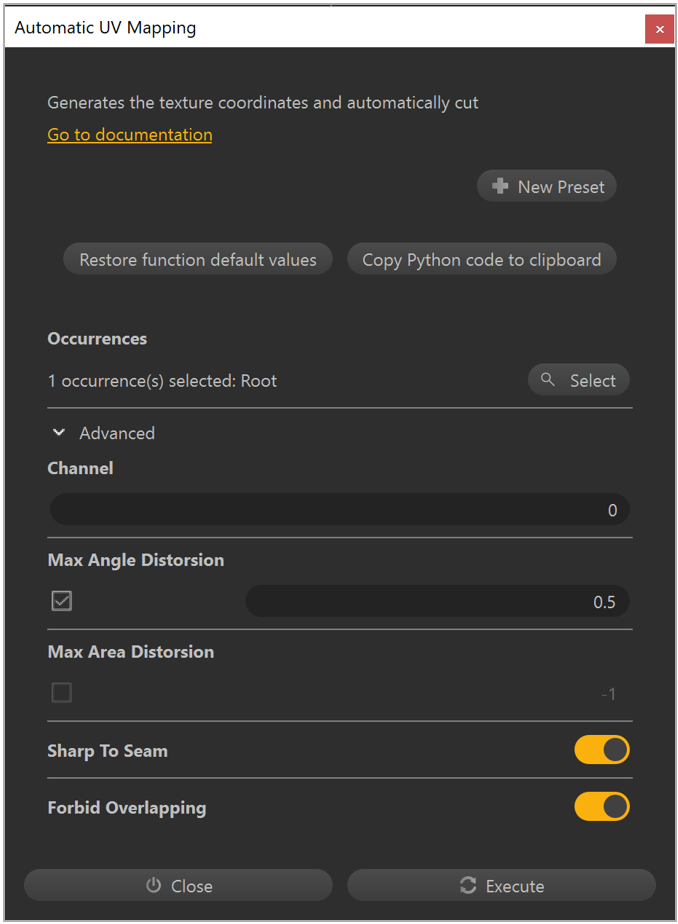Turn off Forbid Overlapping

pyautogui.click(x=601, y=806)
